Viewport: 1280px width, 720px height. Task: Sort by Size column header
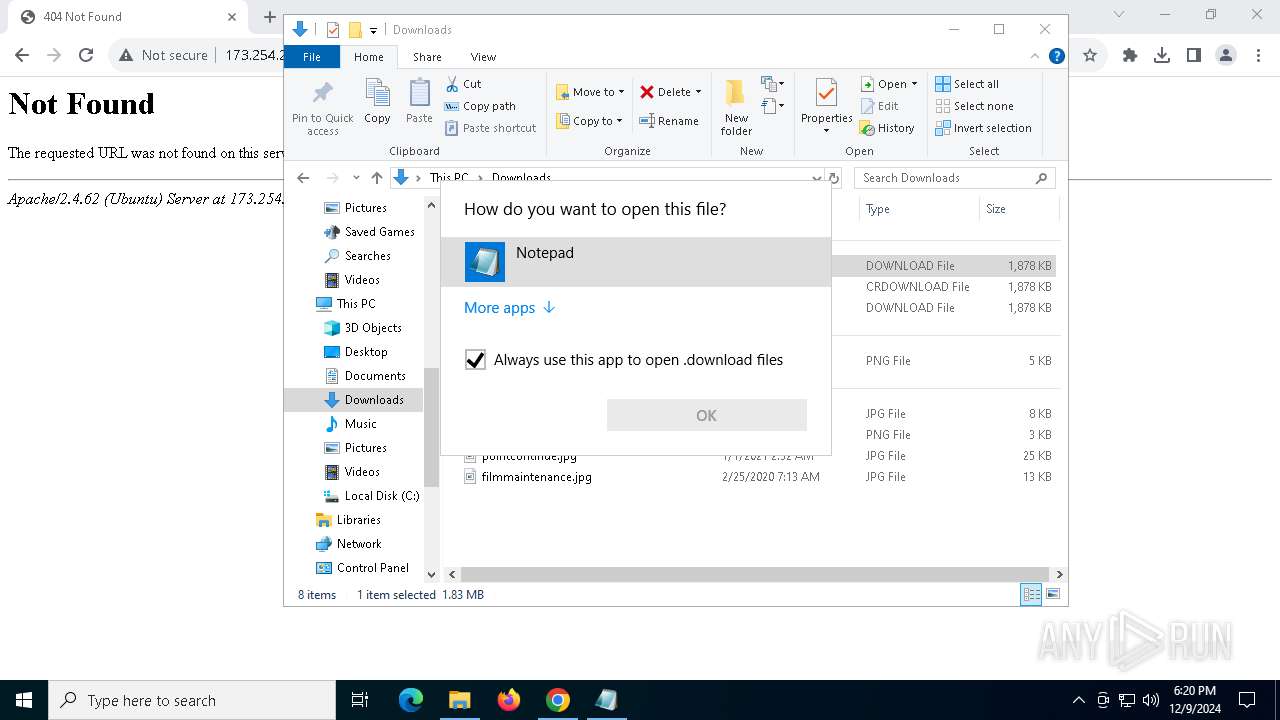click(1018, 209)
